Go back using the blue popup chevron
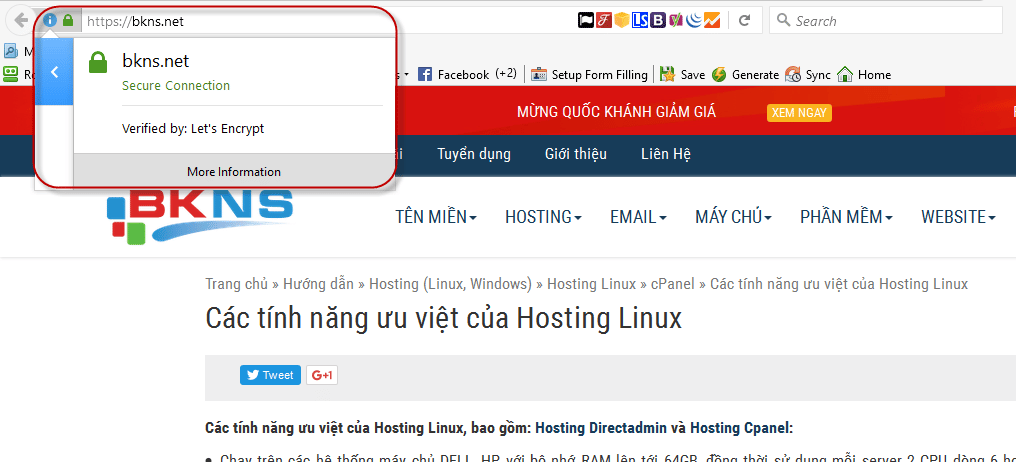Screen dimensions: 1016x462 pyautogui.click(x=54, y=72)
